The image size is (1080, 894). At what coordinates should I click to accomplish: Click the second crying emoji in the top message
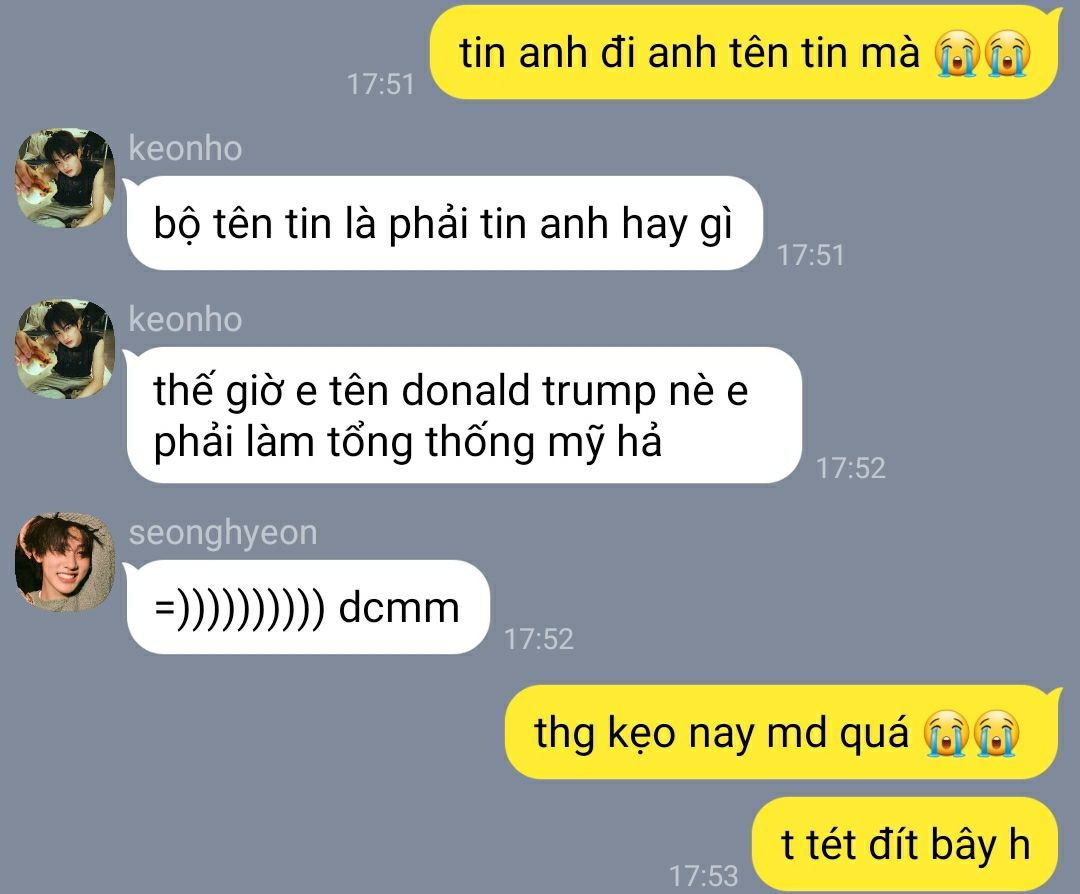[x=1008, y=54]
